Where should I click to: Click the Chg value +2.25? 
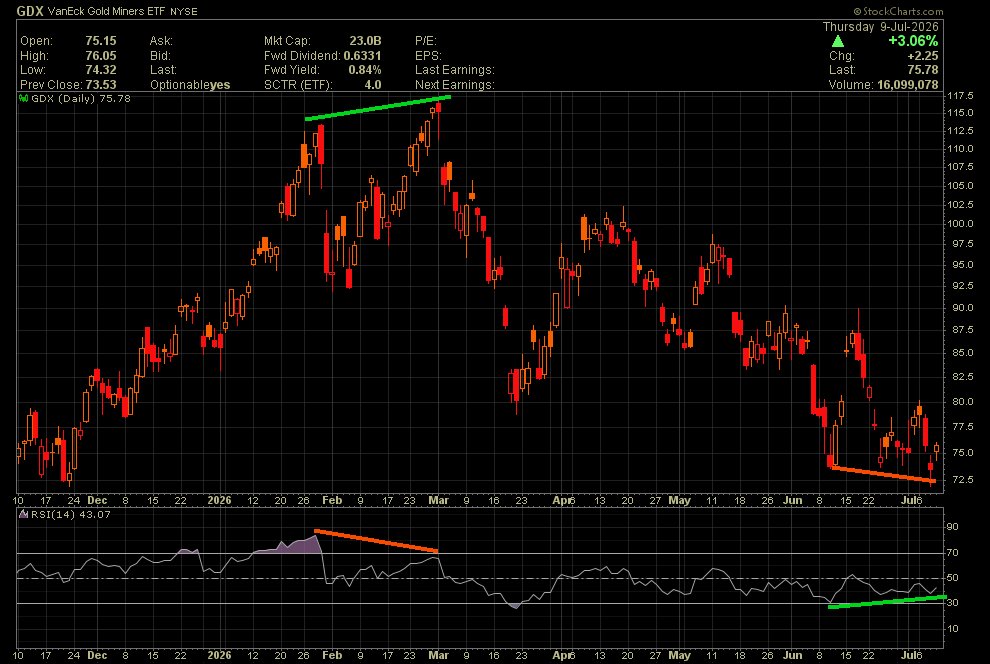[923, 56]
